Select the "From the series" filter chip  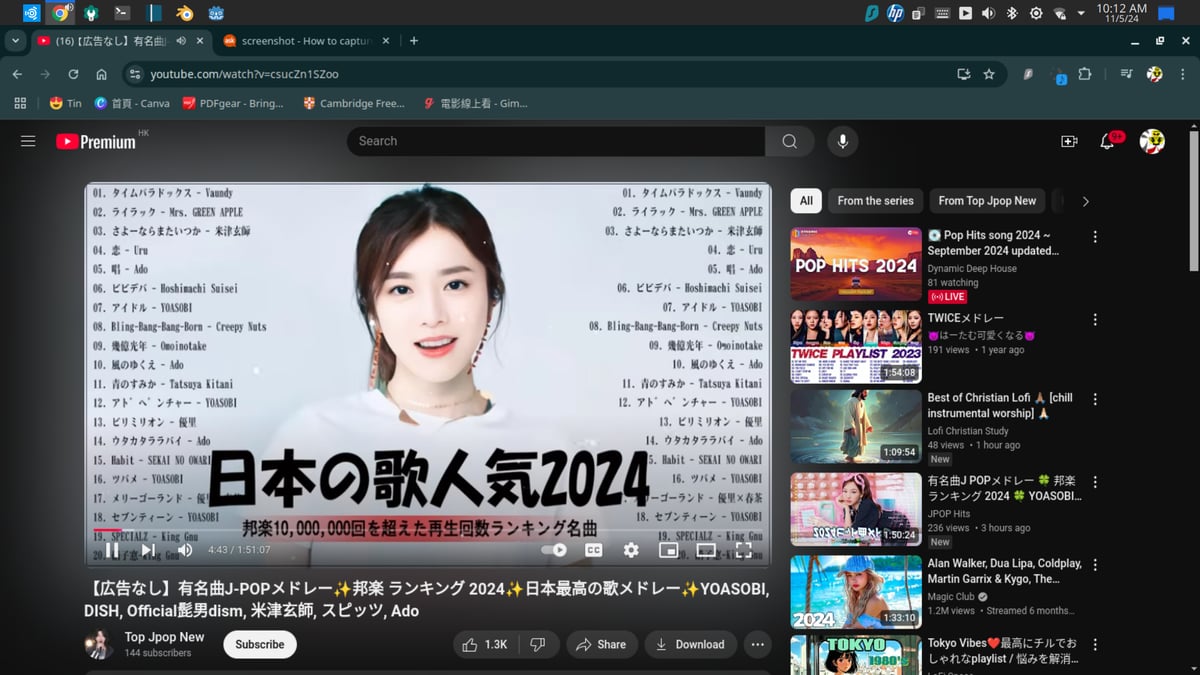tap(875, 201)
